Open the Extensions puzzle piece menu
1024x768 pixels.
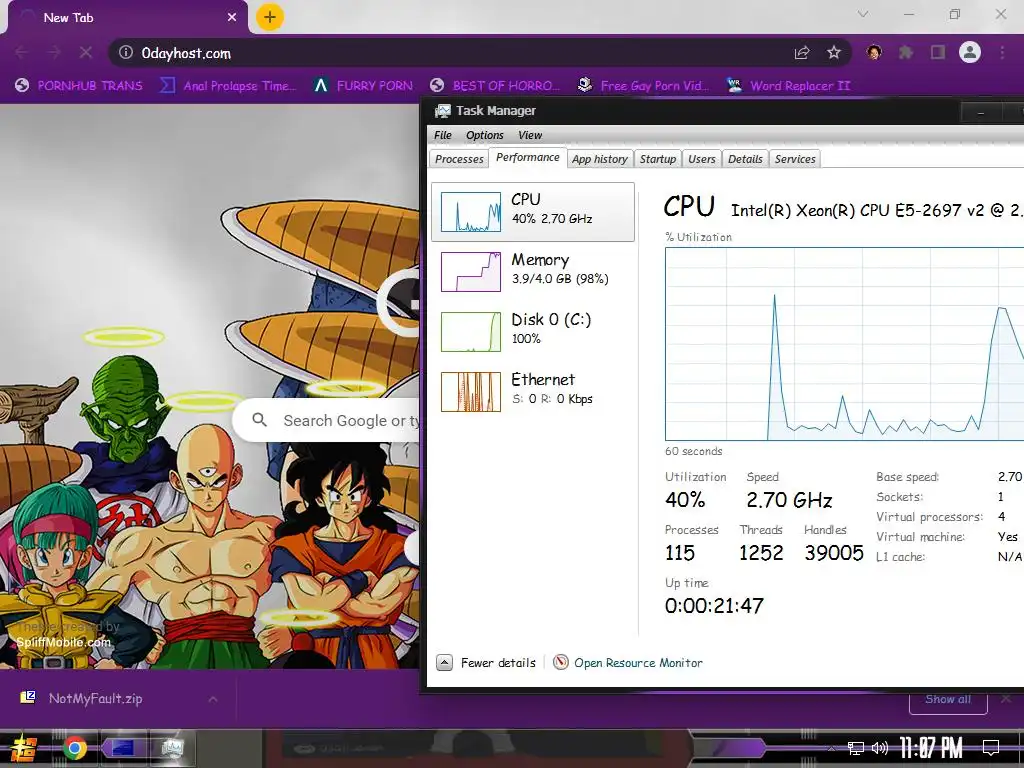point(906,53)
